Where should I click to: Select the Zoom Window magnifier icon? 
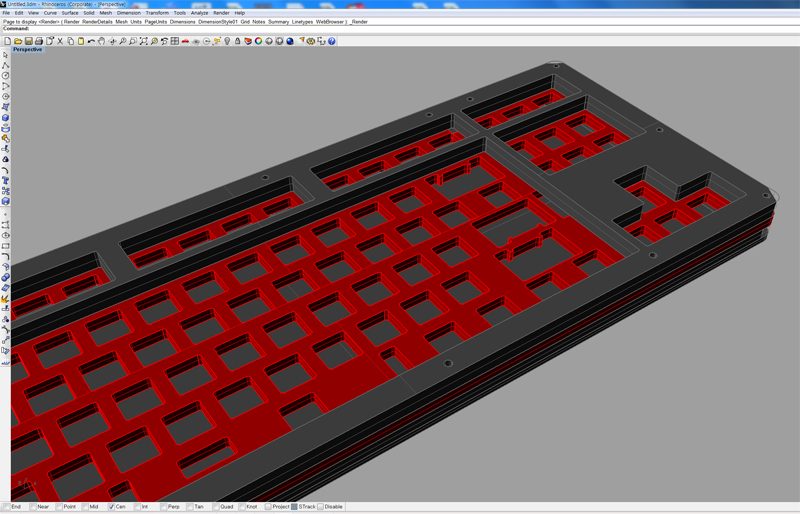133,41
